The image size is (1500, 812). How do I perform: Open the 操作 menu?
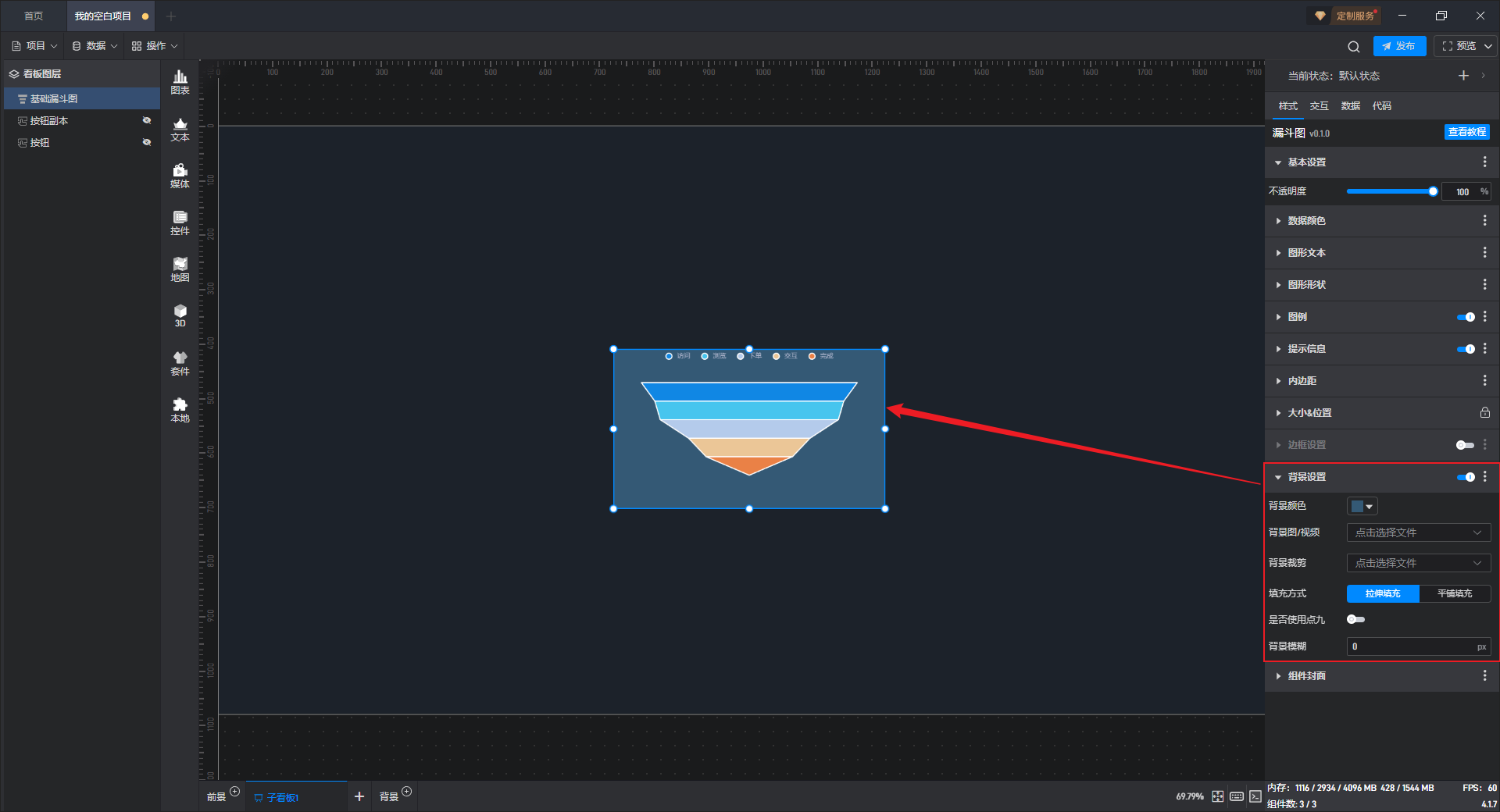155,46
